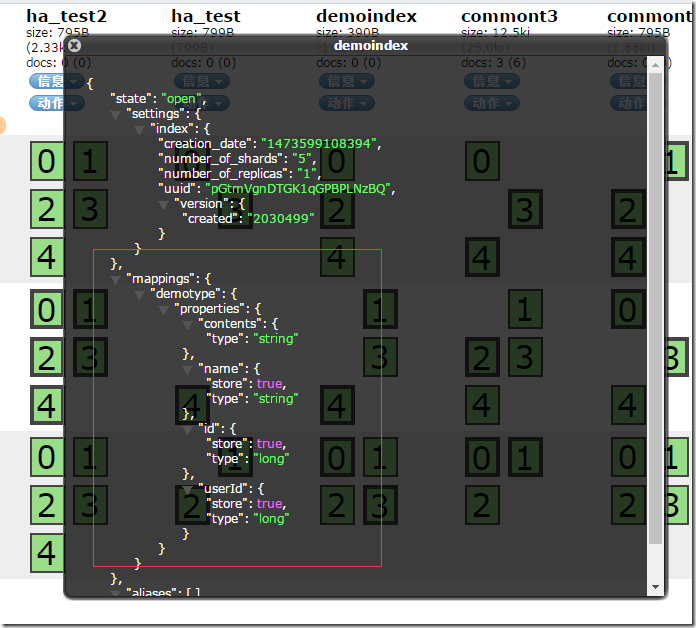Click the dialog scrollbar up arrow
This screenshot has height=628, width=696.
click(x=655, y=65)
